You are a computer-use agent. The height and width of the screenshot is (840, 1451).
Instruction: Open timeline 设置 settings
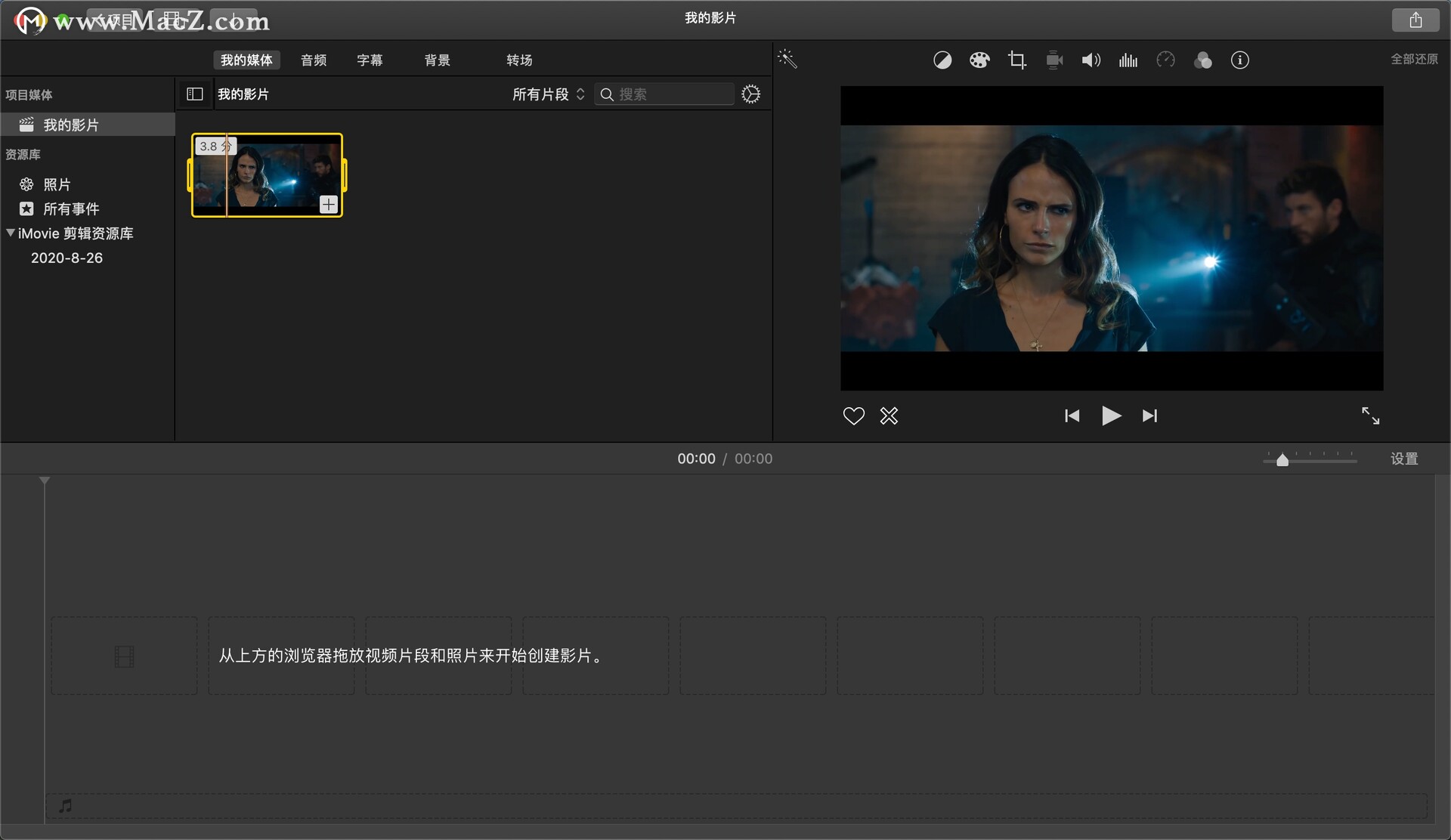click(1404, 459)
